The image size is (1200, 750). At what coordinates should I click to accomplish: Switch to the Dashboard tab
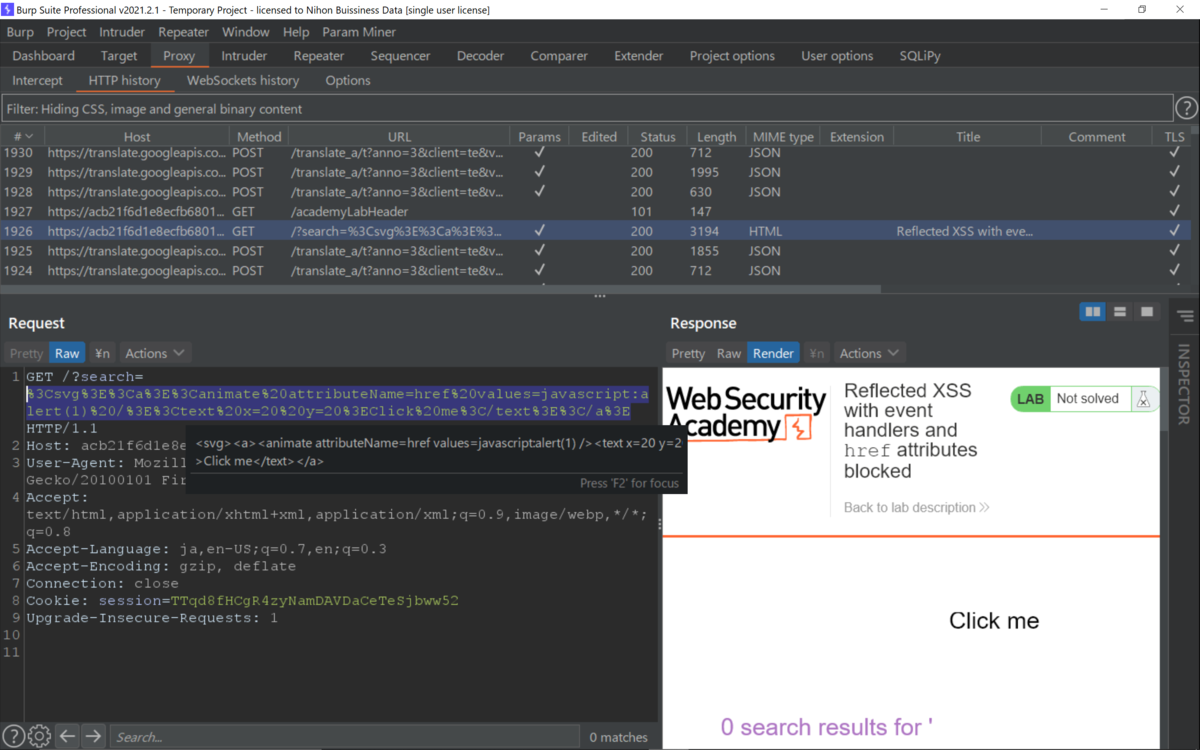[x=44, y=56]
